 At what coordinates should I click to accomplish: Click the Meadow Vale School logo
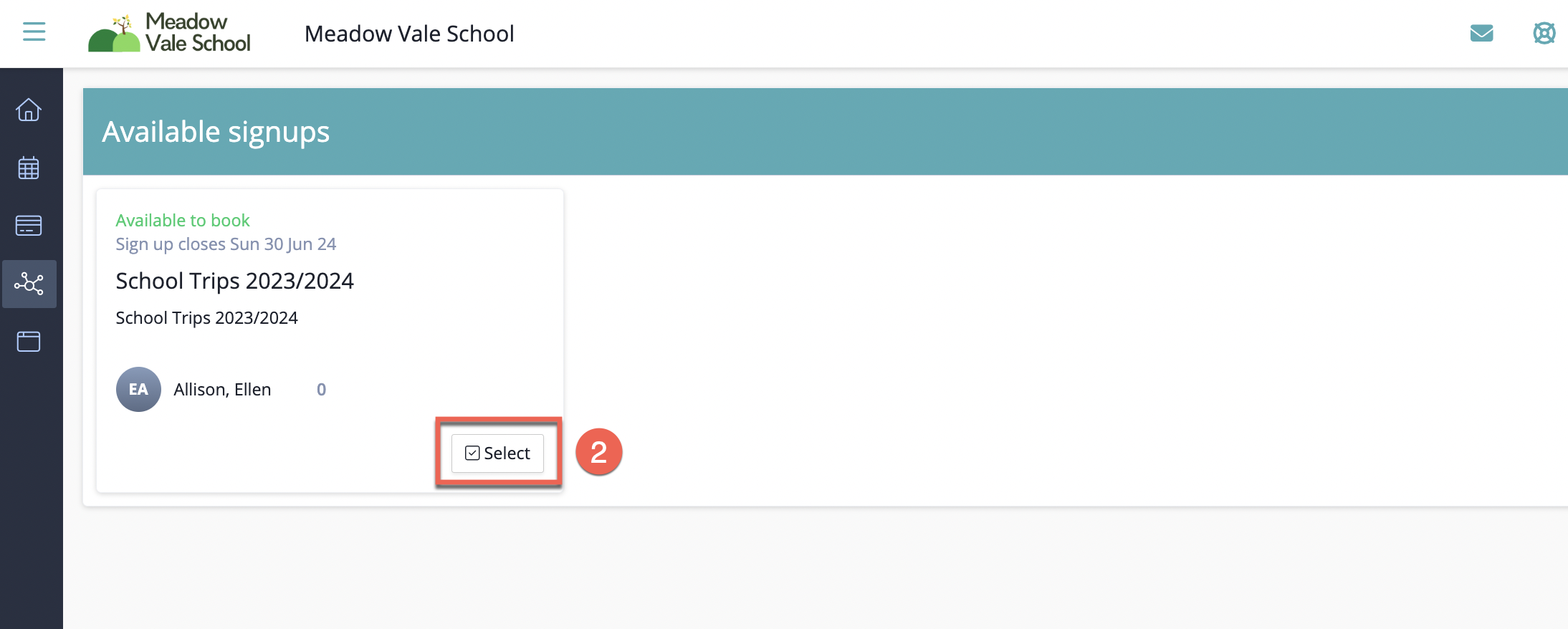click(x=169, y=33)
